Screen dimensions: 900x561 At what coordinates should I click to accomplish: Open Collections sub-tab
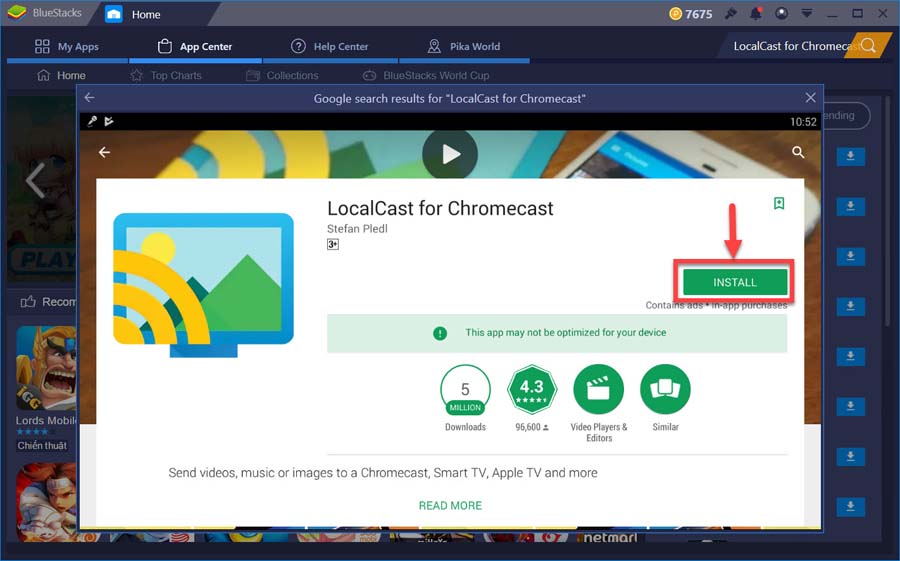(282, 75)
